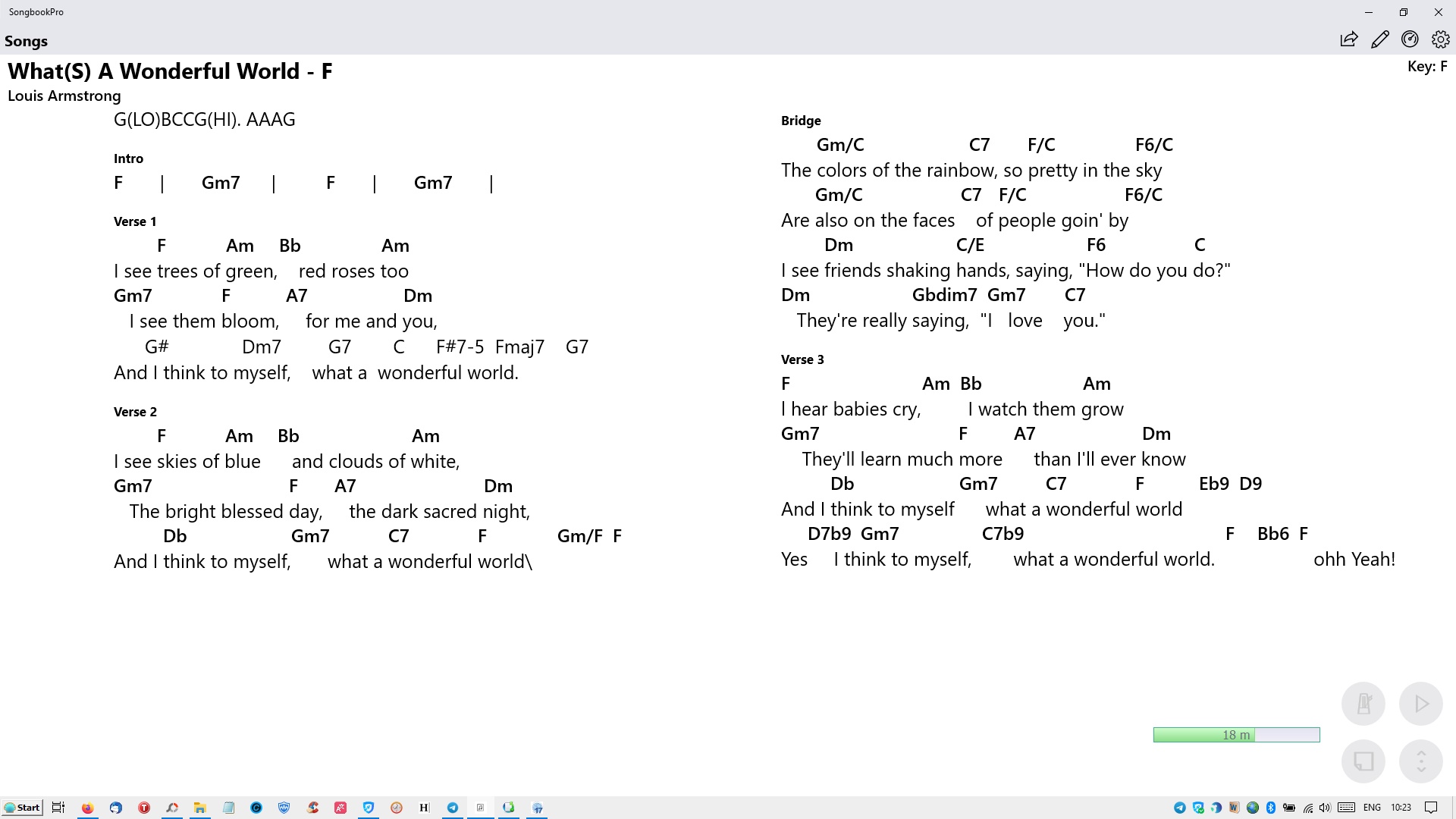Open the black H icon on taskbar
1456x819 pixels.
[x=424, y=808]
